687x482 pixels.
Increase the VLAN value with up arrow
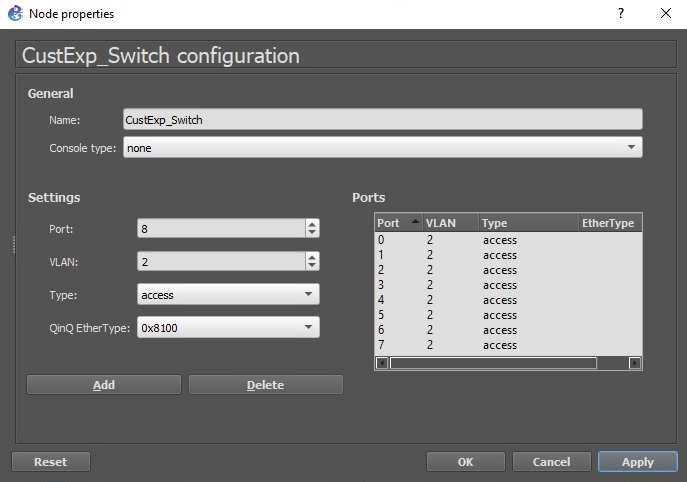(x=312, y=257)
